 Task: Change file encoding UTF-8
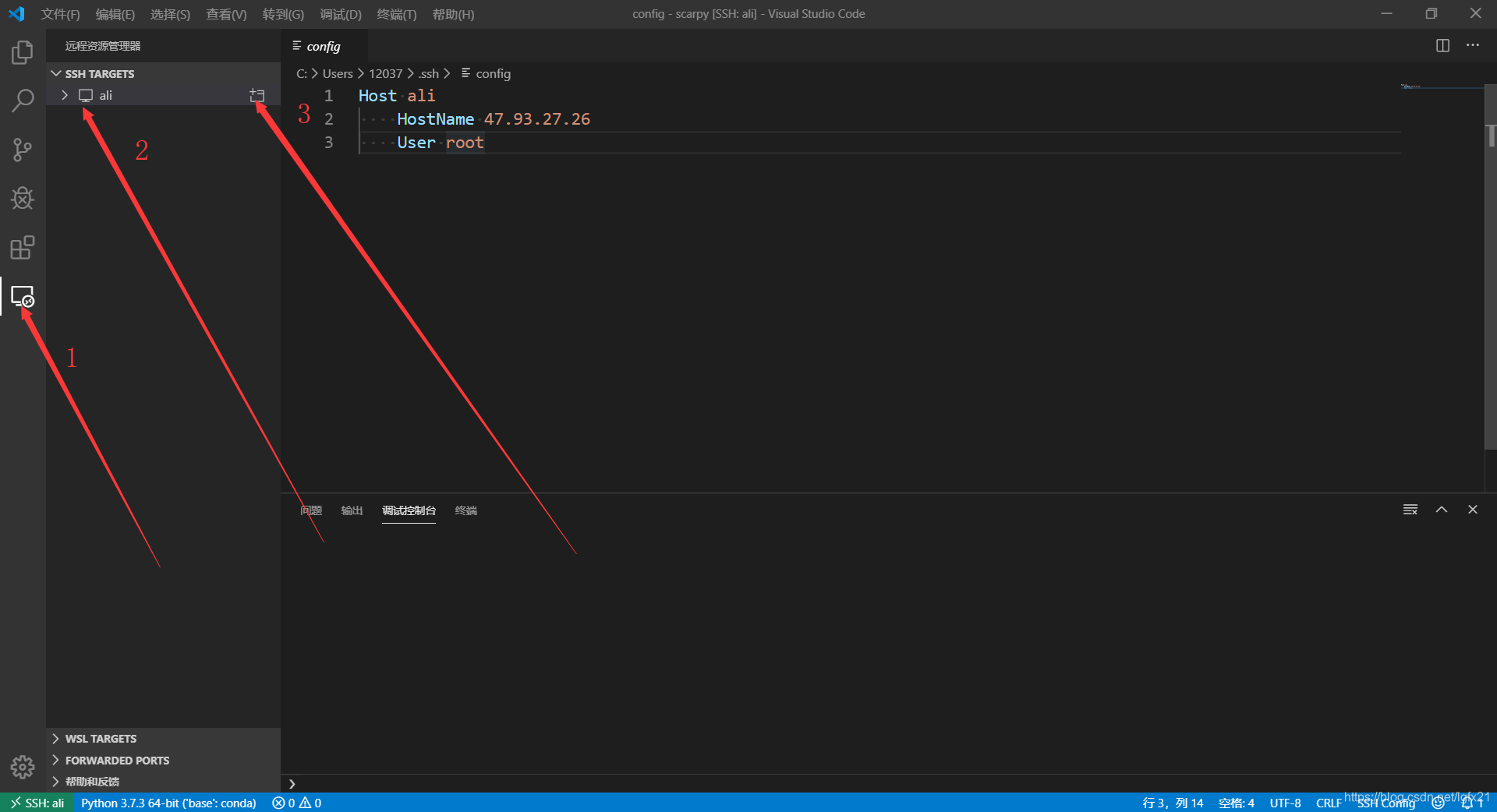(1285, 803)
